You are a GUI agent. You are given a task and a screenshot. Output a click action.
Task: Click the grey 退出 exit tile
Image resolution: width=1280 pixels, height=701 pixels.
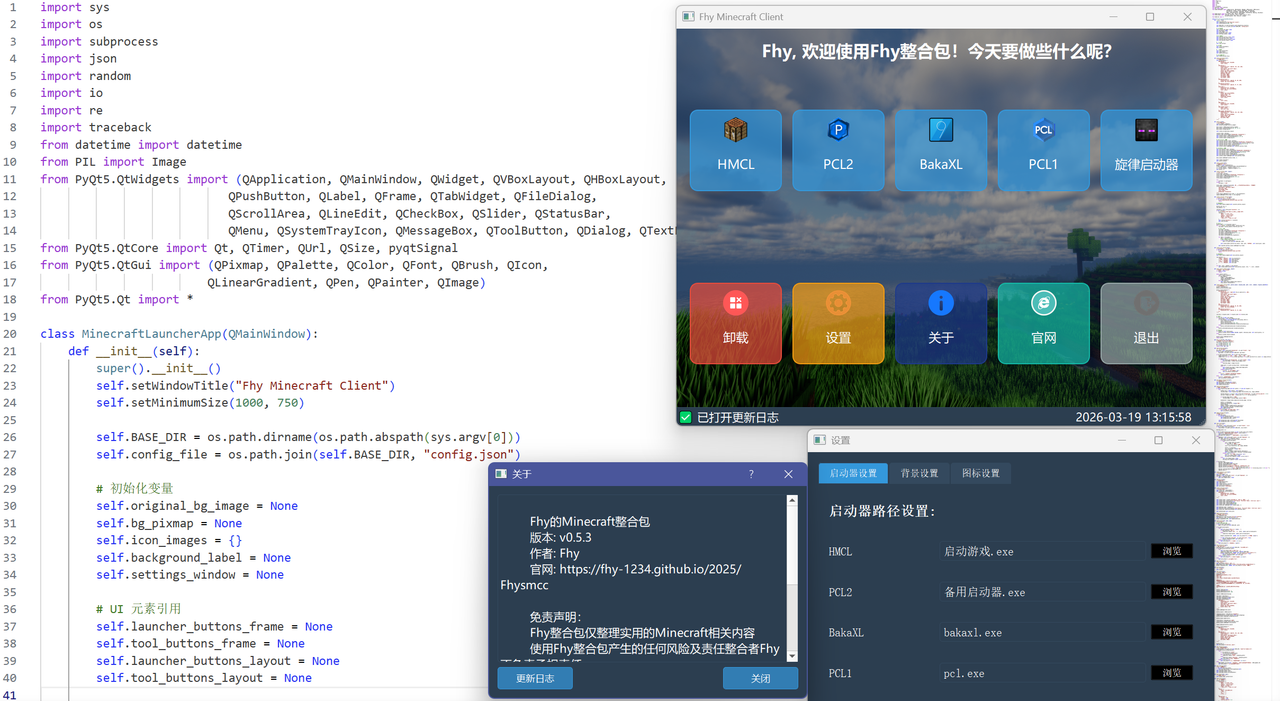coord(1146,323)
